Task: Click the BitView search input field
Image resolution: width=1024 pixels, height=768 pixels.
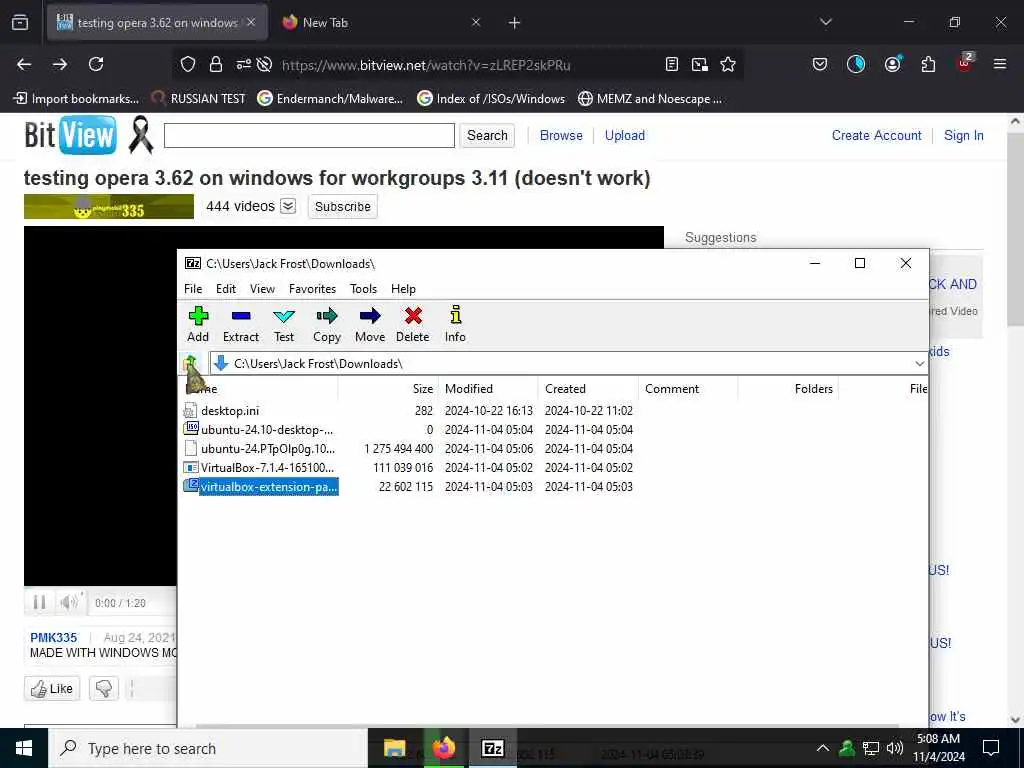Action: pyautogui.click(x=309, y=135)
